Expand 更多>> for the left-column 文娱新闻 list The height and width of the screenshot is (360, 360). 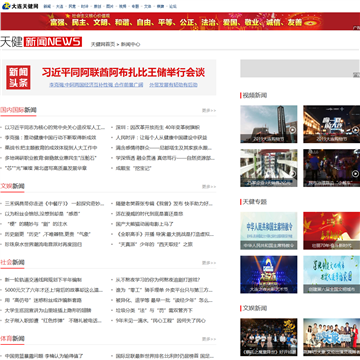209,187
